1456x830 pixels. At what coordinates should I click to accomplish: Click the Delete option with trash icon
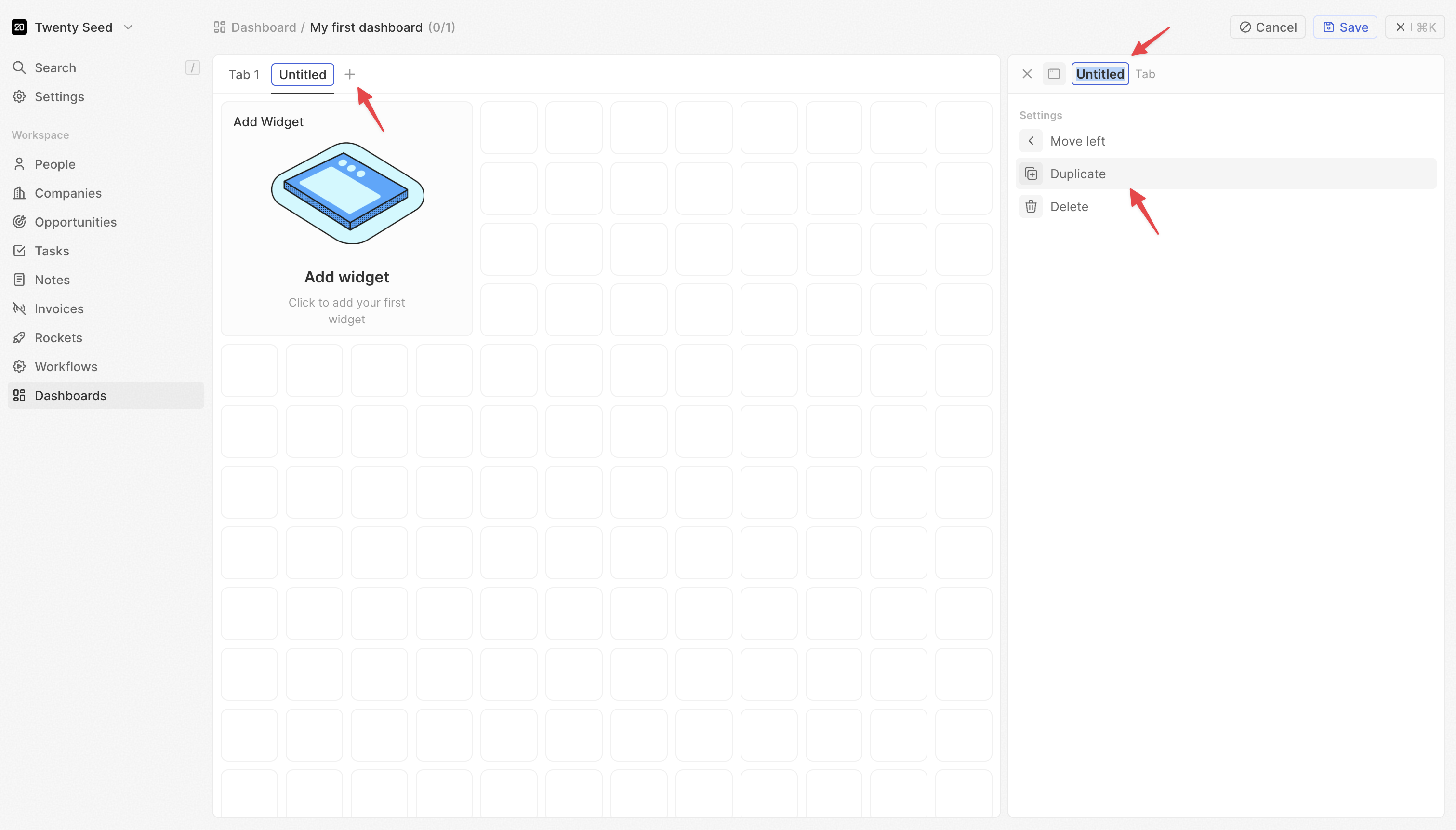(x=1069, y=207)
